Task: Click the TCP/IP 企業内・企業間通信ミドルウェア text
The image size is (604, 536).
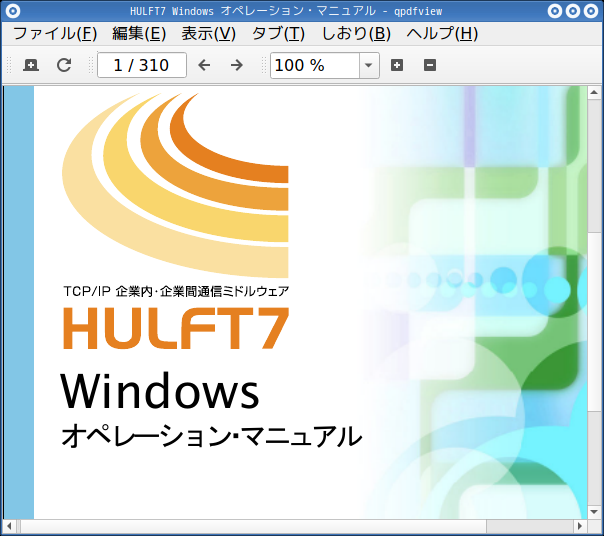Action: (176, 291)
